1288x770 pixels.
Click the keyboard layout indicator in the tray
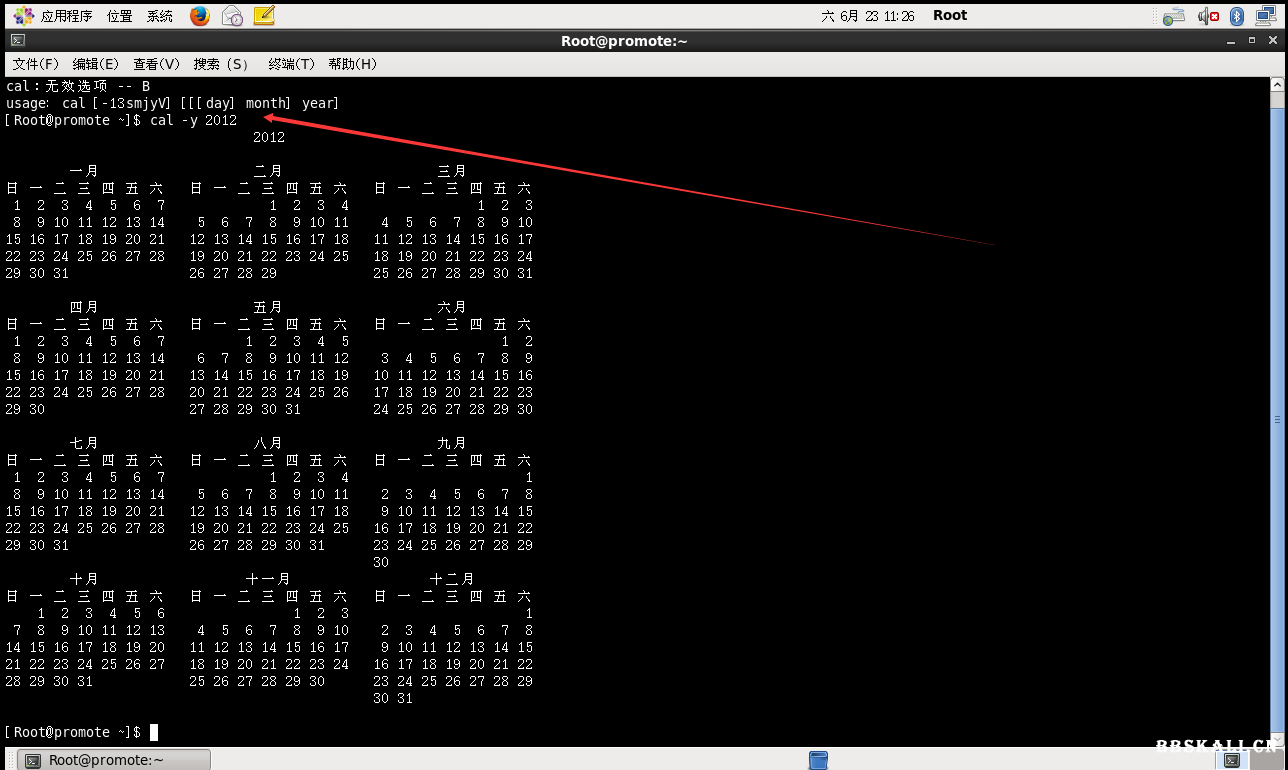click(x=1174, y=15)
